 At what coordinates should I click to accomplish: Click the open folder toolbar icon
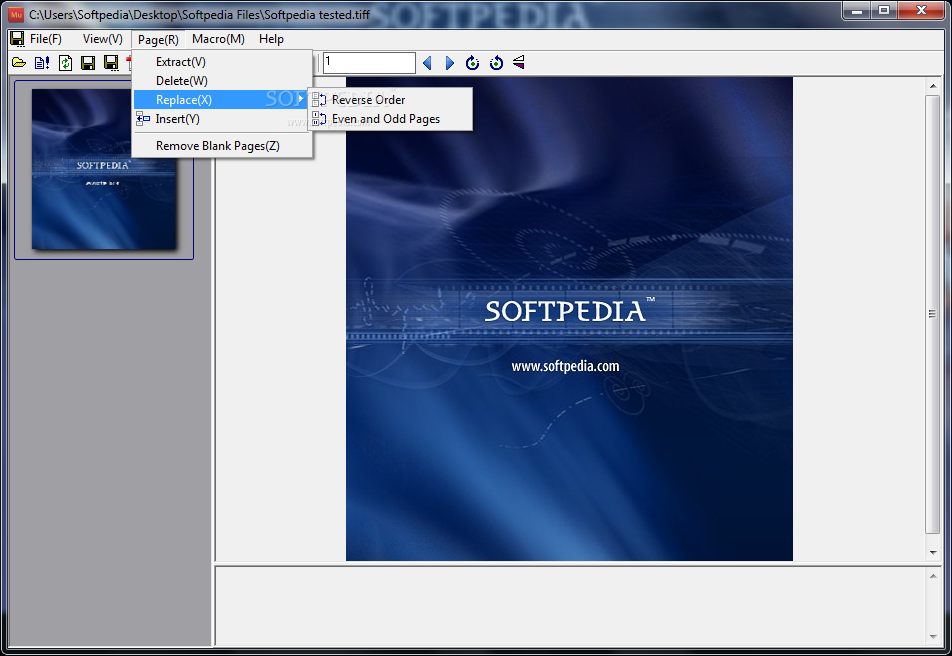click(19, 63)
